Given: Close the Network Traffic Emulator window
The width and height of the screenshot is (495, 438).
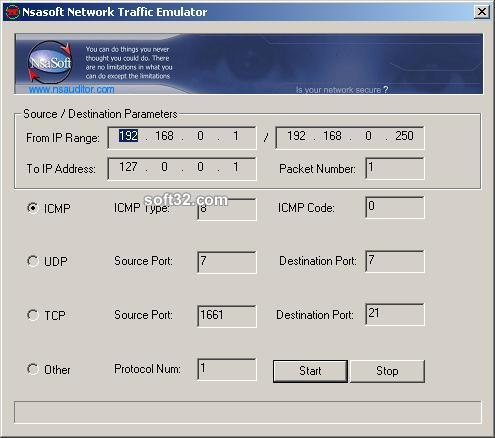Looking at the screenshot, I should pyautogui.click(x=482, y=12).
